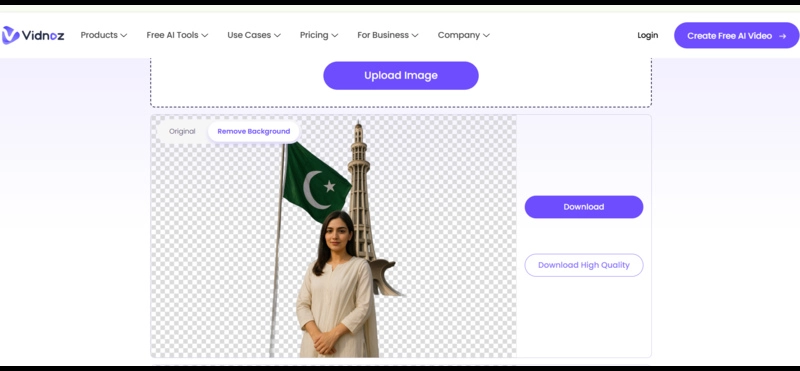This screenshot has width=800, height=371.
Task: Click the Login link
Action: click(x=647, y=35)
